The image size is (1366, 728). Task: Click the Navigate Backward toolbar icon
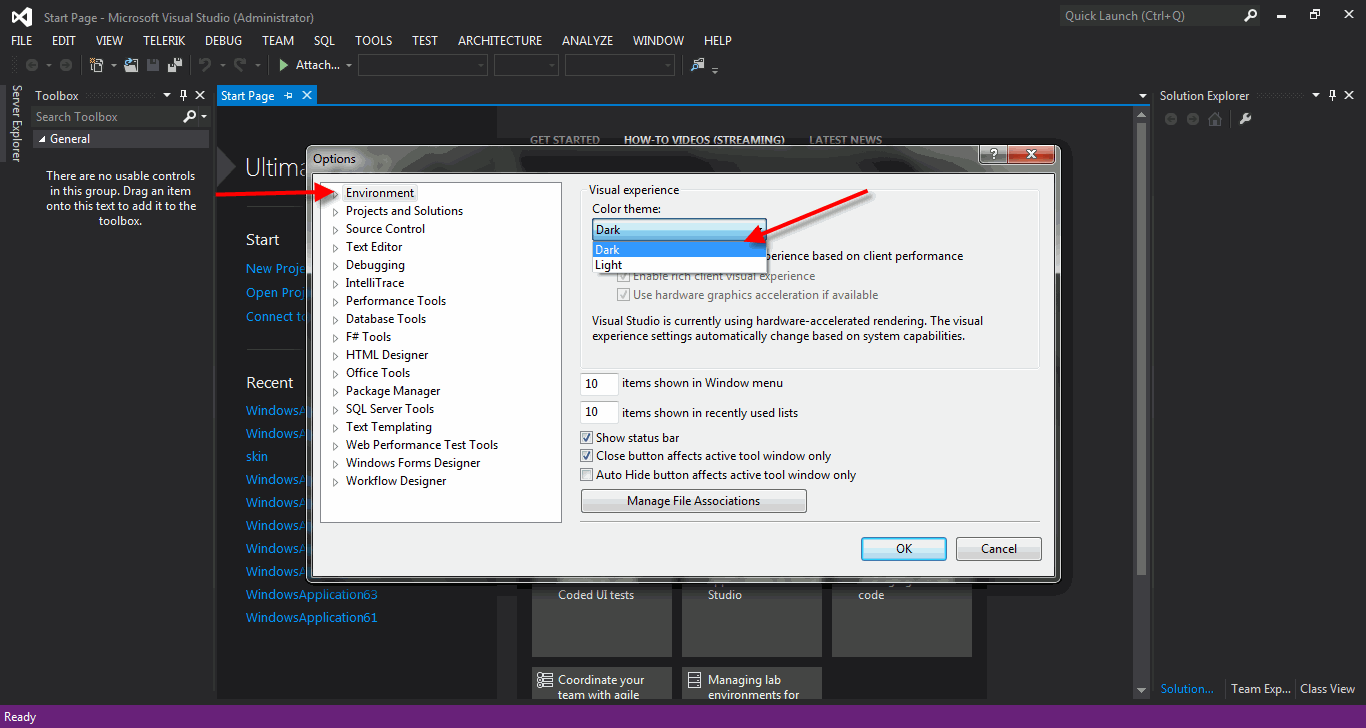tap(32, 65)
